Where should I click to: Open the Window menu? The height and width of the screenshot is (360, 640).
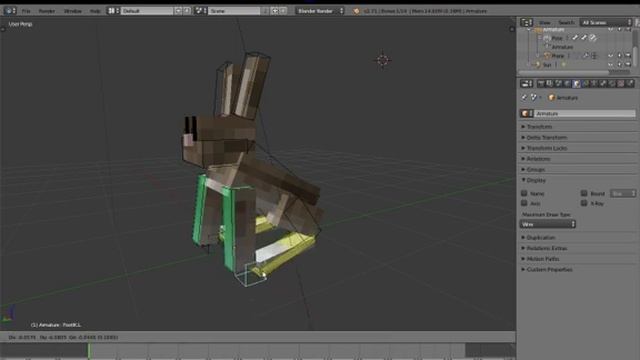(x=73, y=11)
